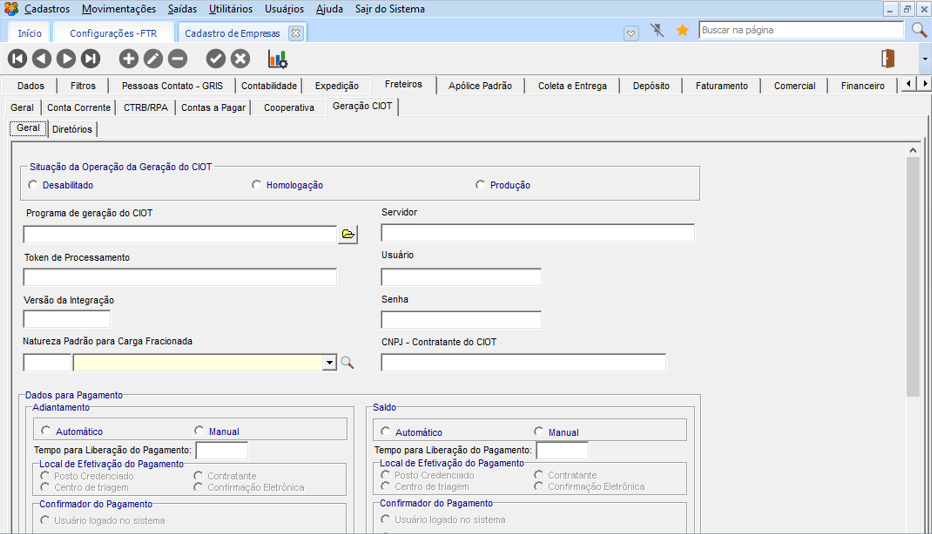
Task: Click the exit door icon
Action: (886, 59)
